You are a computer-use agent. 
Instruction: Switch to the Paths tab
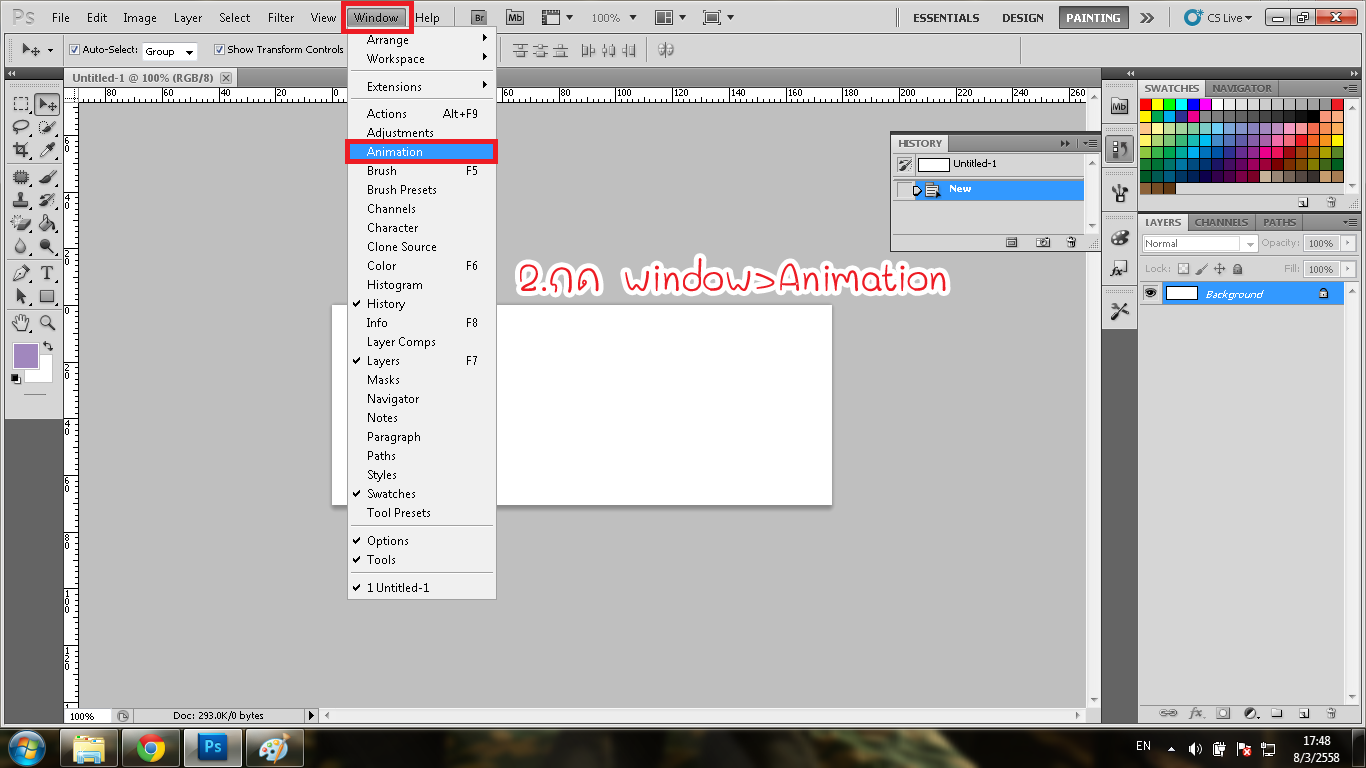point(1279,222)
